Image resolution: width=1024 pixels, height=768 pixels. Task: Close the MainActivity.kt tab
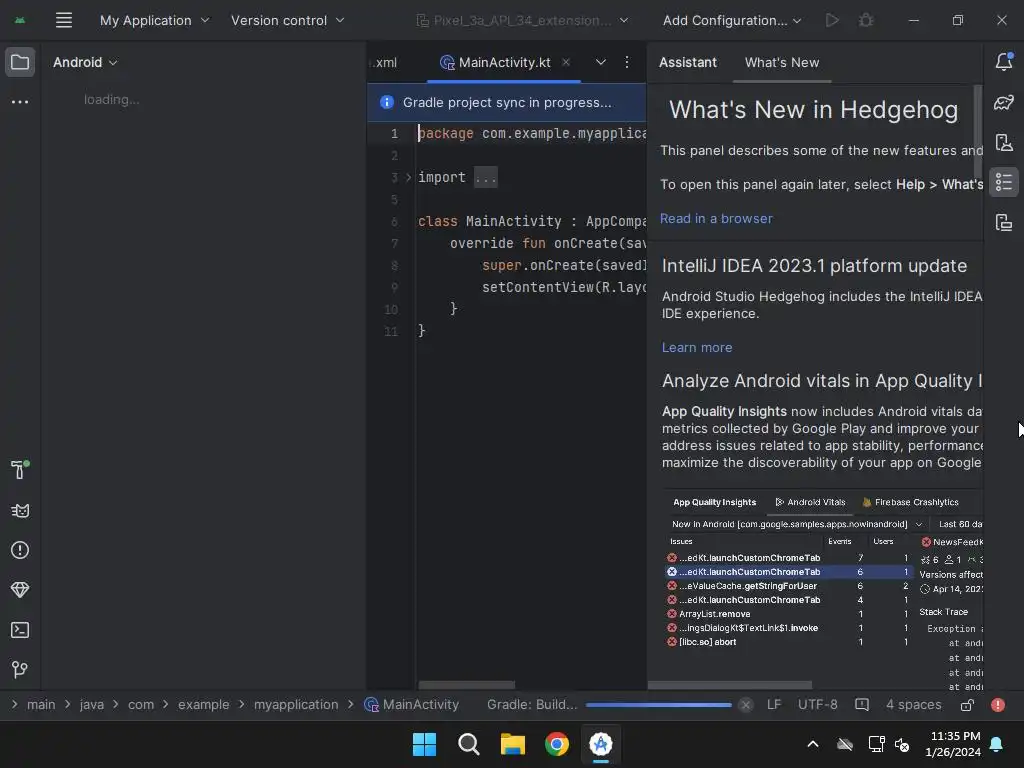[566, 62]
